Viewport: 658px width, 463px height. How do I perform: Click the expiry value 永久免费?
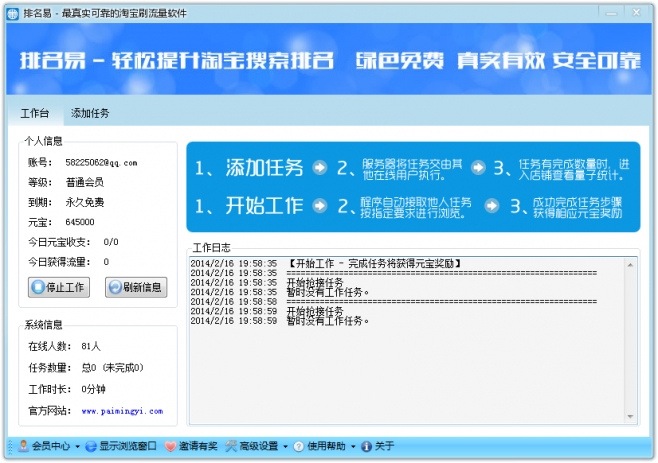85,202
